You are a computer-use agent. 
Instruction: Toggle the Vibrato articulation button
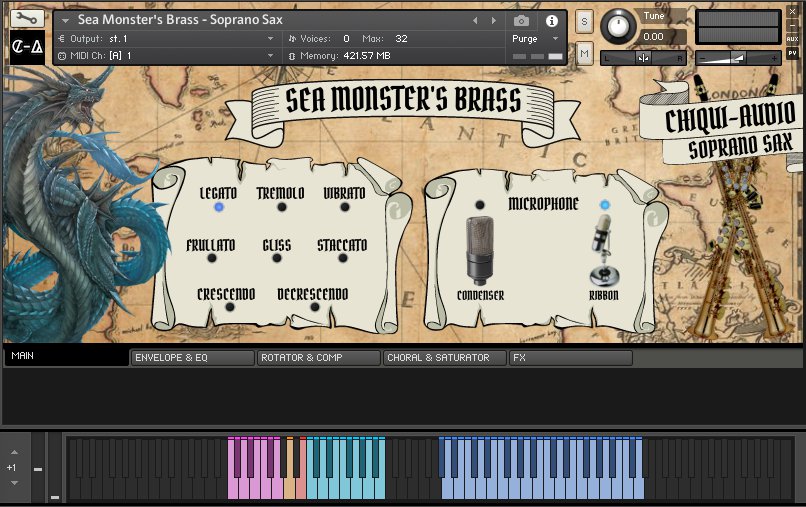(x=345, y=207)
